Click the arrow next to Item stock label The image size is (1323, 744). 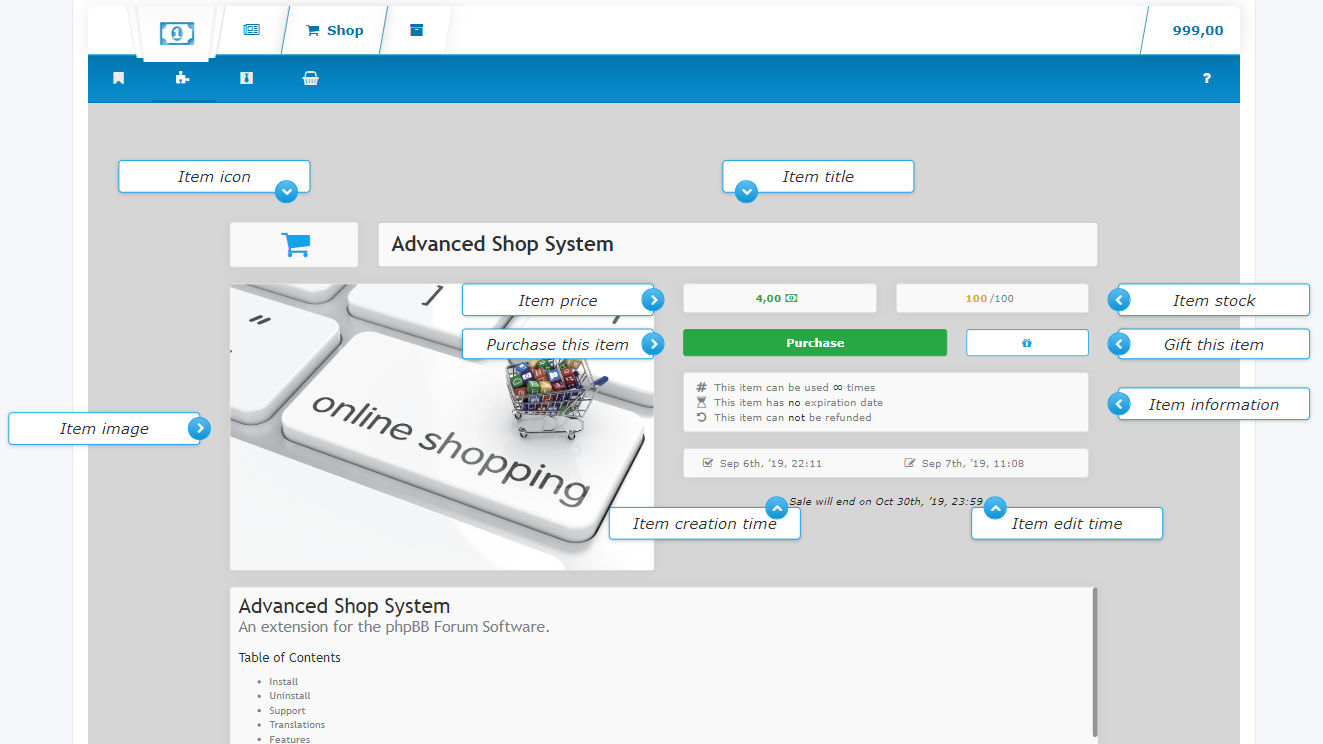(x=1120, y=299)
